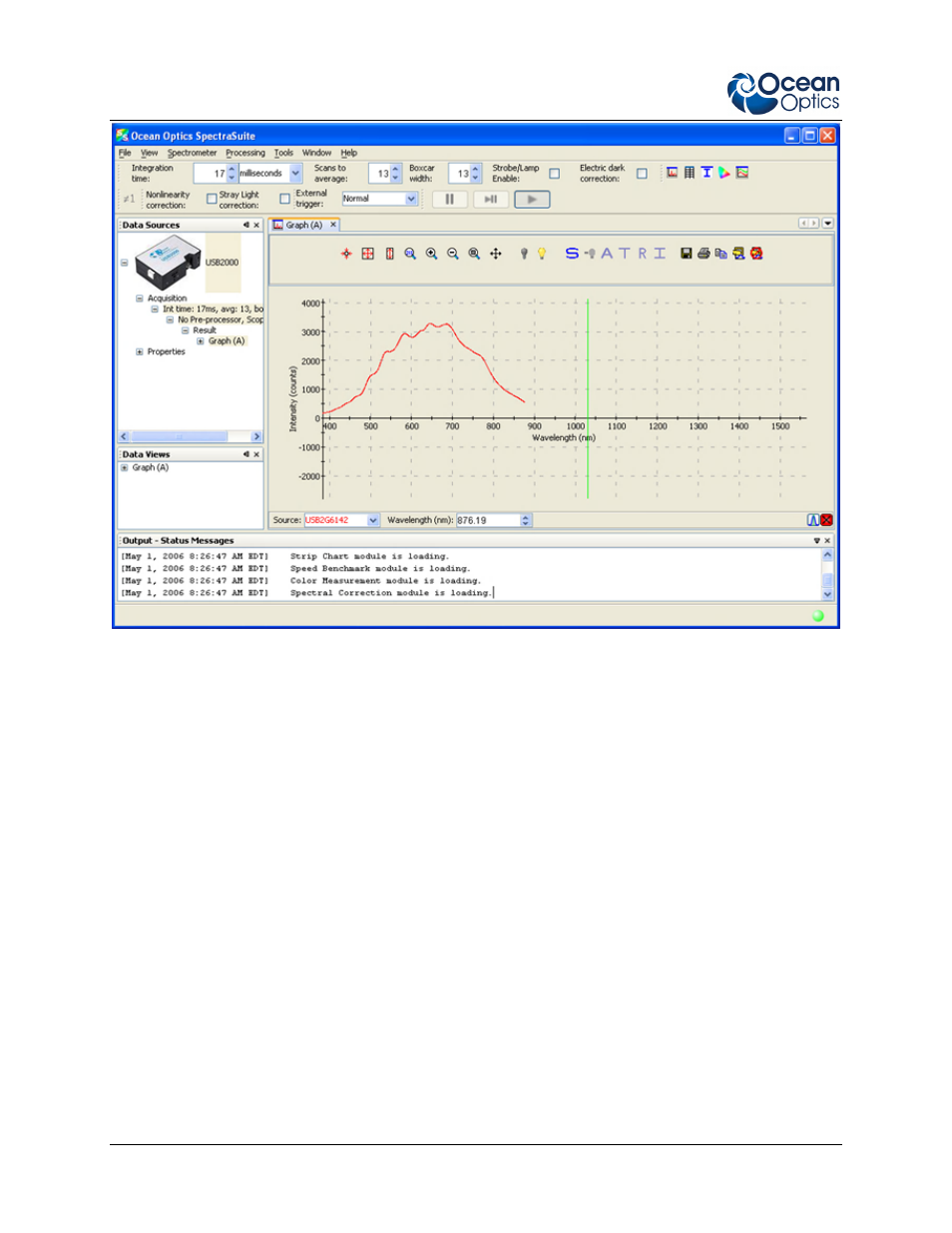Screen dimensions: 952x1233
Task: Pause the acquisition
Action: point(450,200)
